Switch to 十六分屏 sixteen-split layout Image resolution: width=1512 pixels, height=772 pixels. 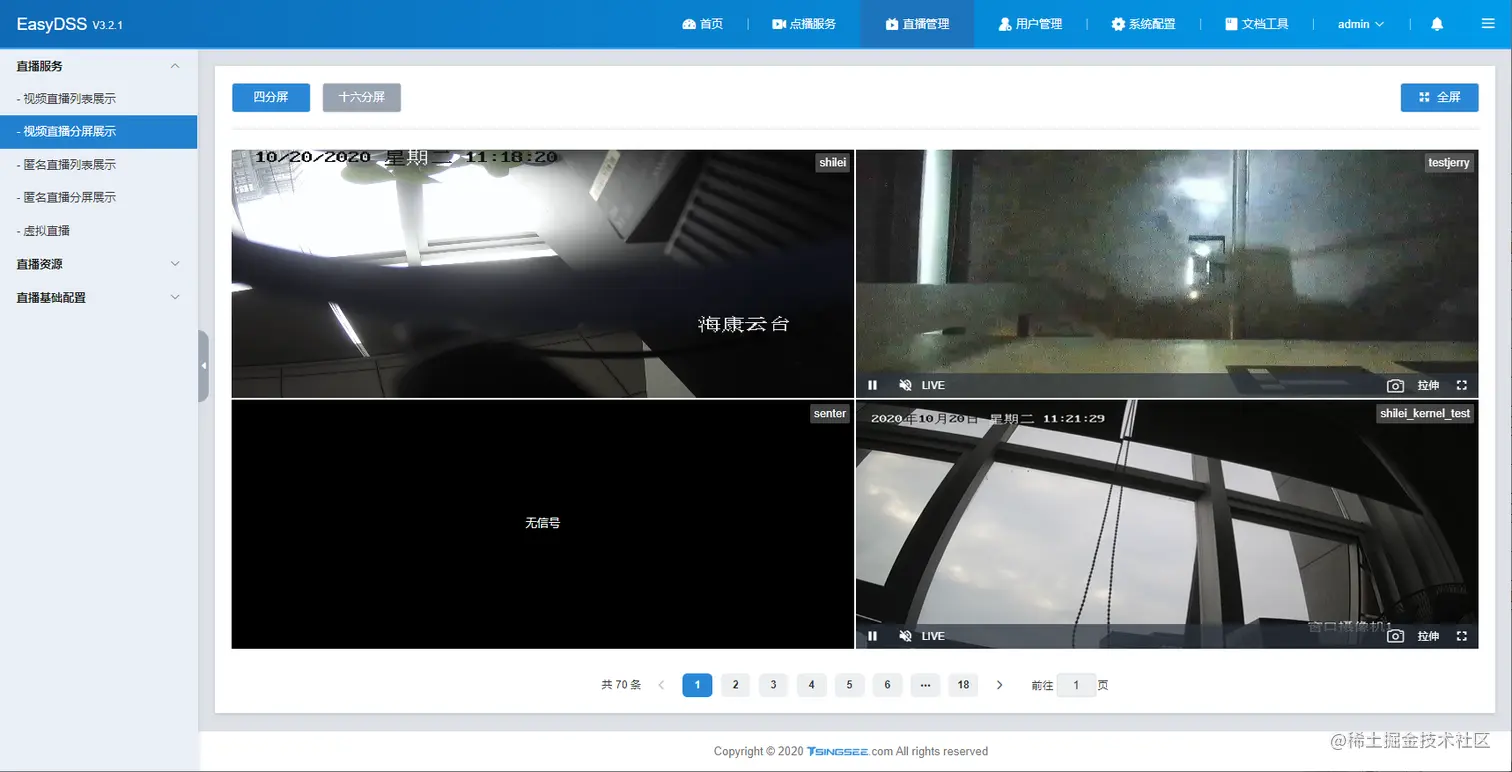[361, 97]
